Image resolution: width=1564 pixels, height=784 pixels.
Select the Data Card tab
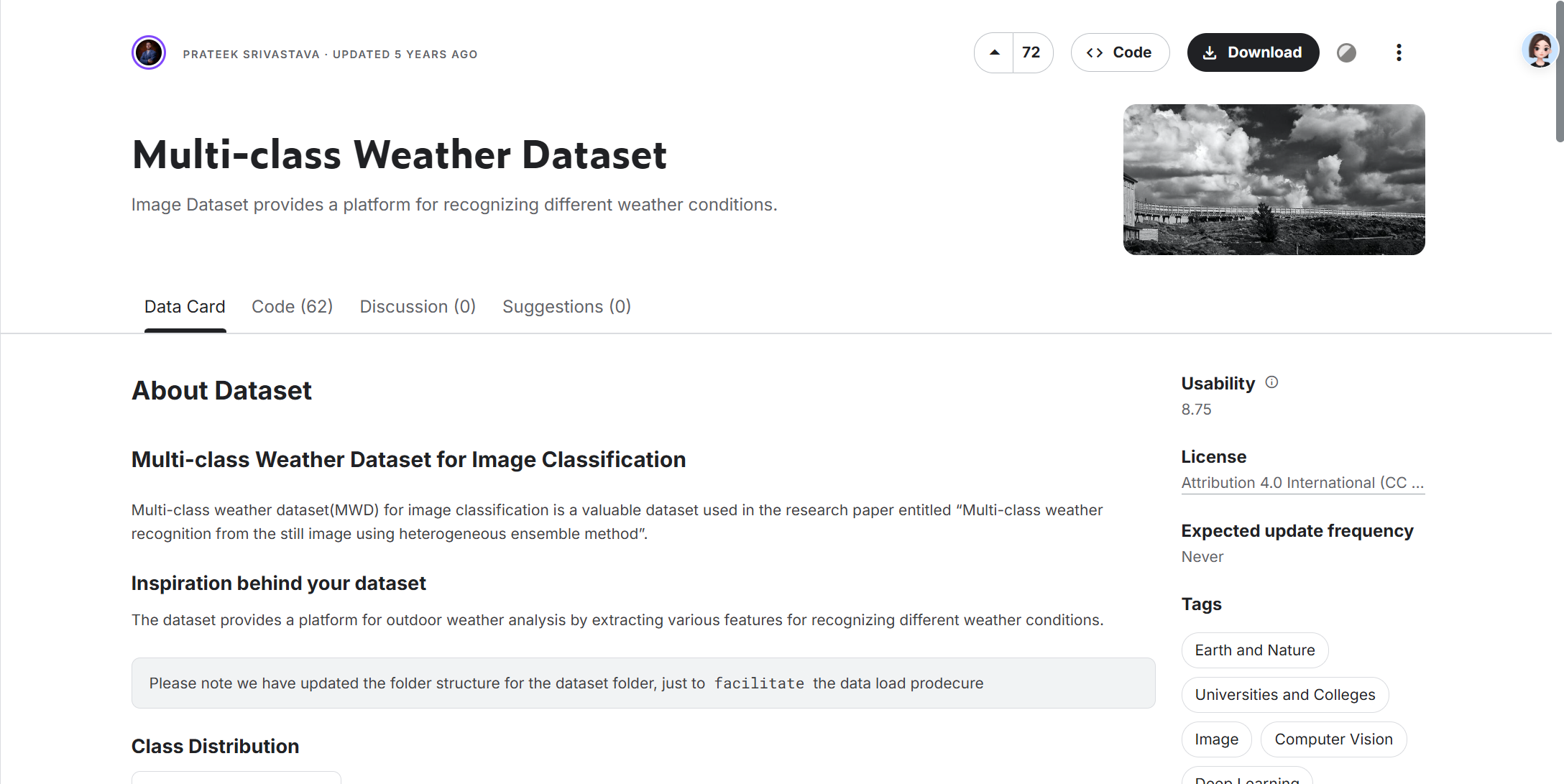(x=185, y=307)
